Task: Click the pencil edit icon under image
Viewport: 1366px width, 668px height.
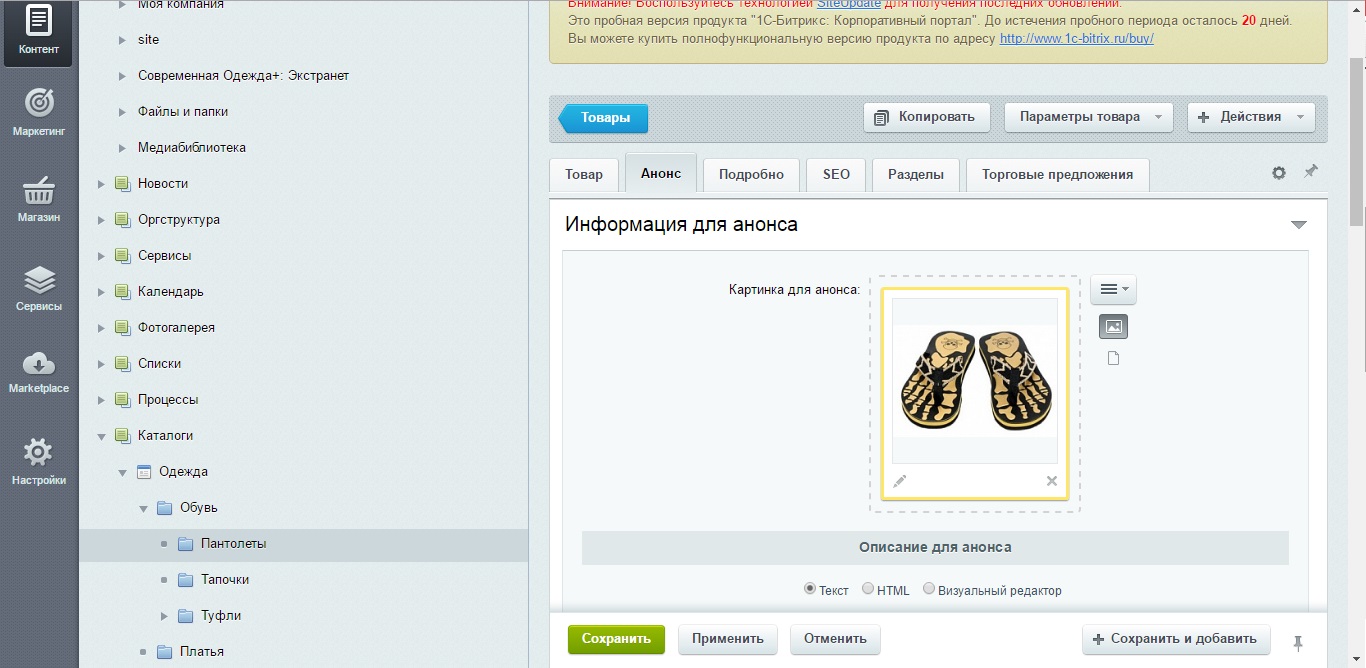Action: [899, 481]
